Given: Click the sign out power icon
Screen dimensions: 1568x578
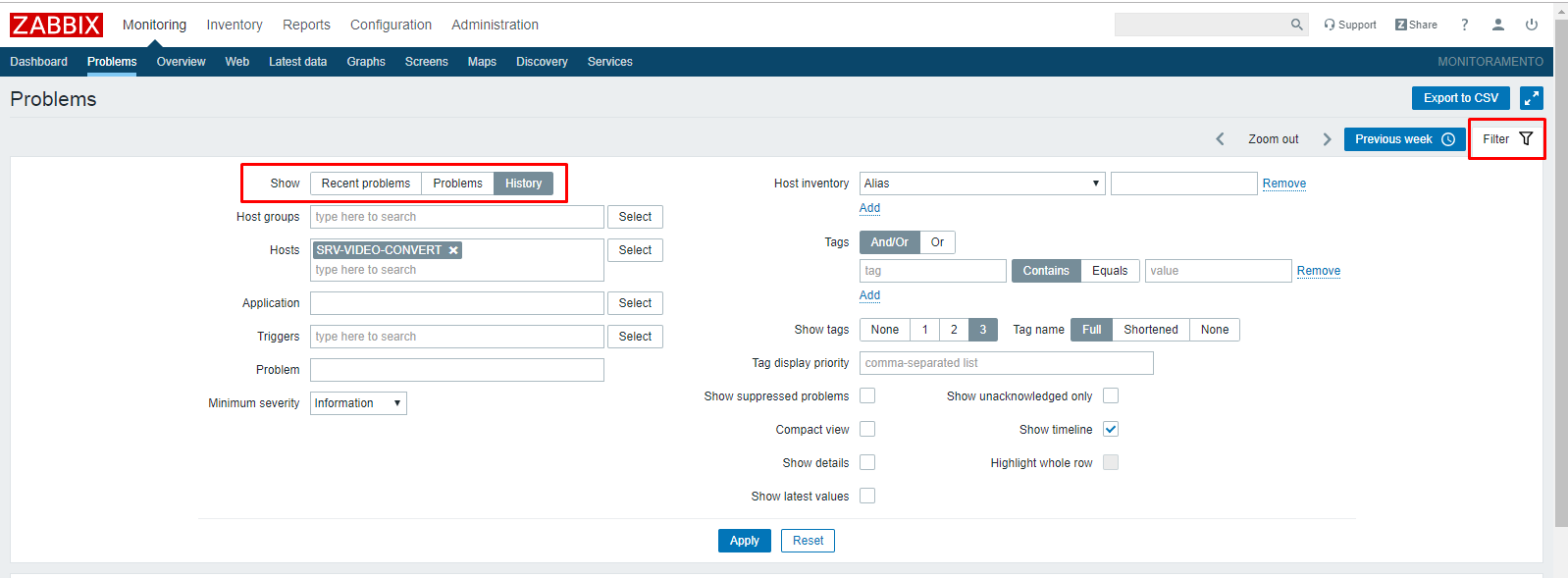Looking at the screenshot, I should point(1531,25).
